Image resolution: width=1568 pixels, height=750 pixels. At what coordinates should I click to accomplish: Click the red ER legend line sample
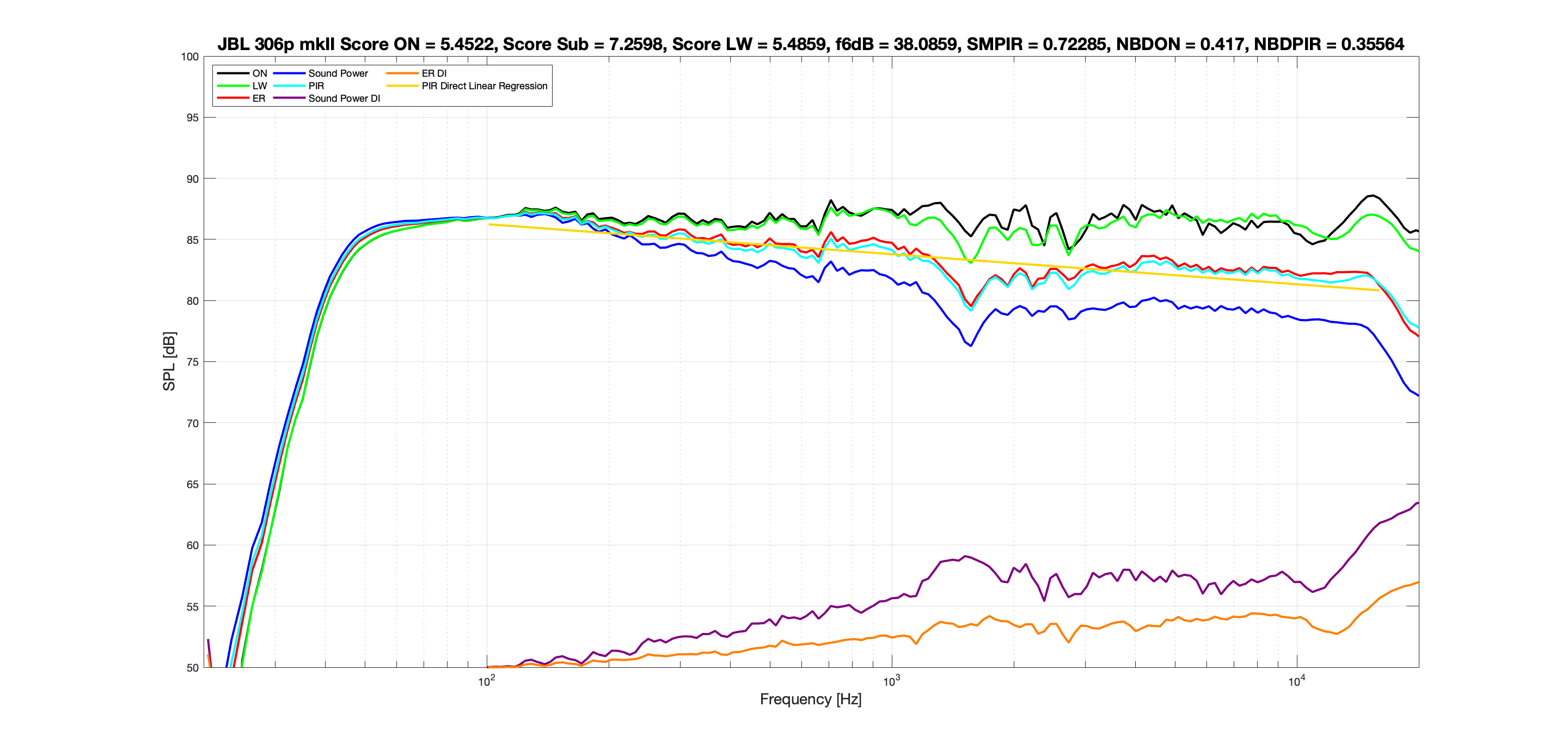(233, 98)
